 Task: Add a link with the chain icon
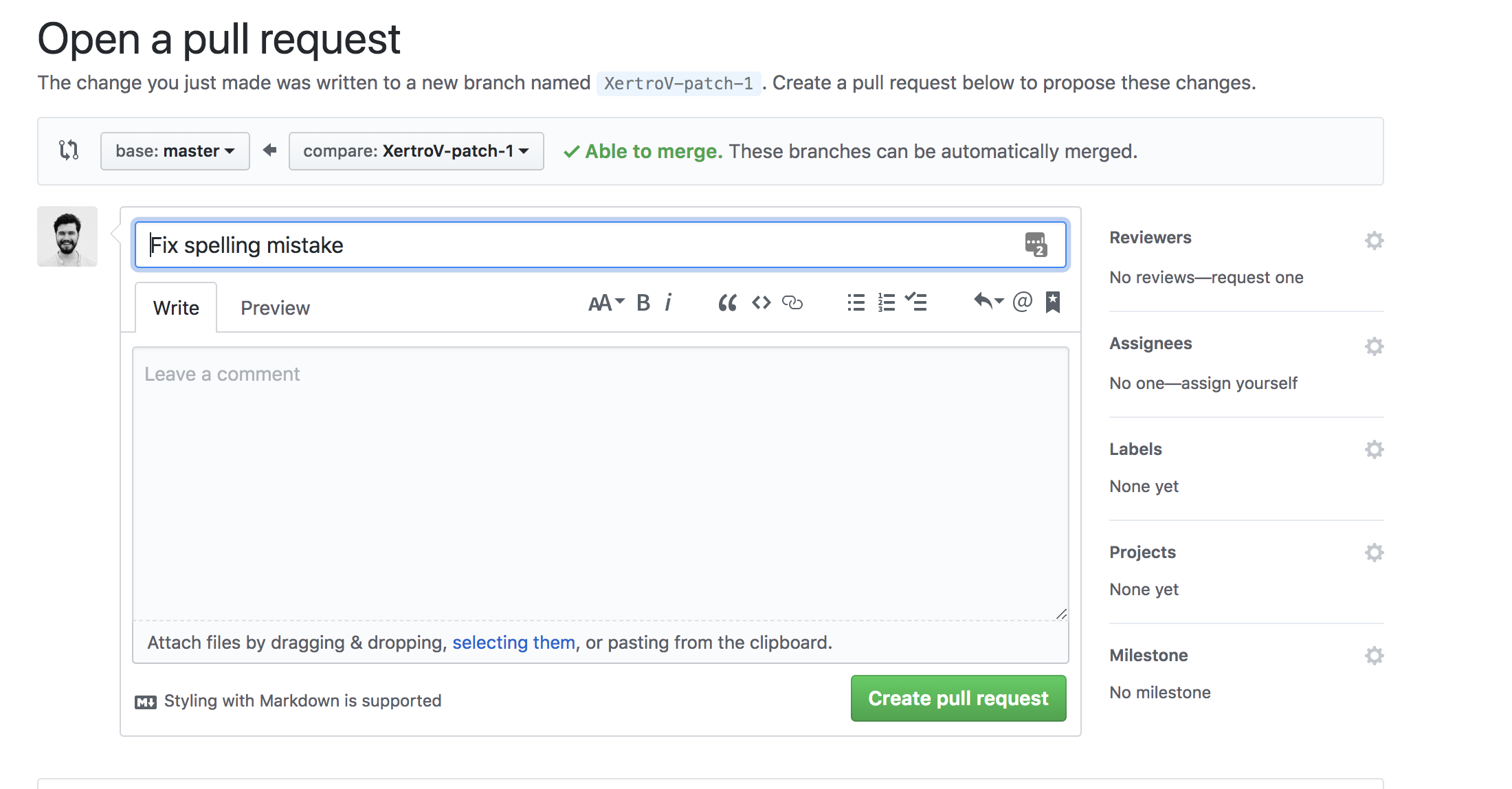(792, 302)
